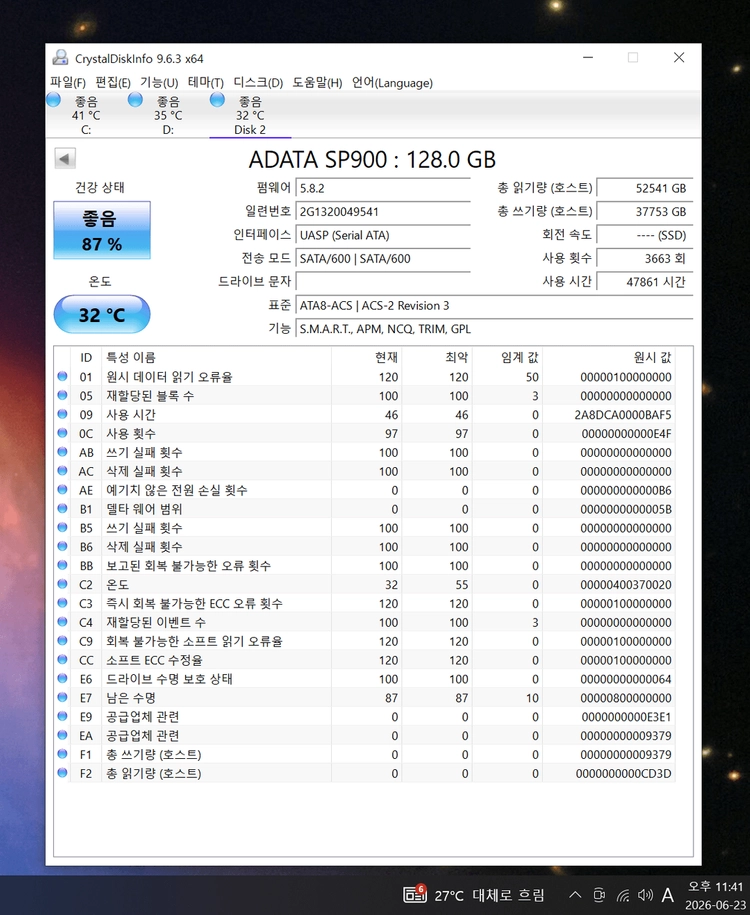Click the meet now camera tray icon
The height and width of the screenshot is (915, 750).
(x=599, y=895)
